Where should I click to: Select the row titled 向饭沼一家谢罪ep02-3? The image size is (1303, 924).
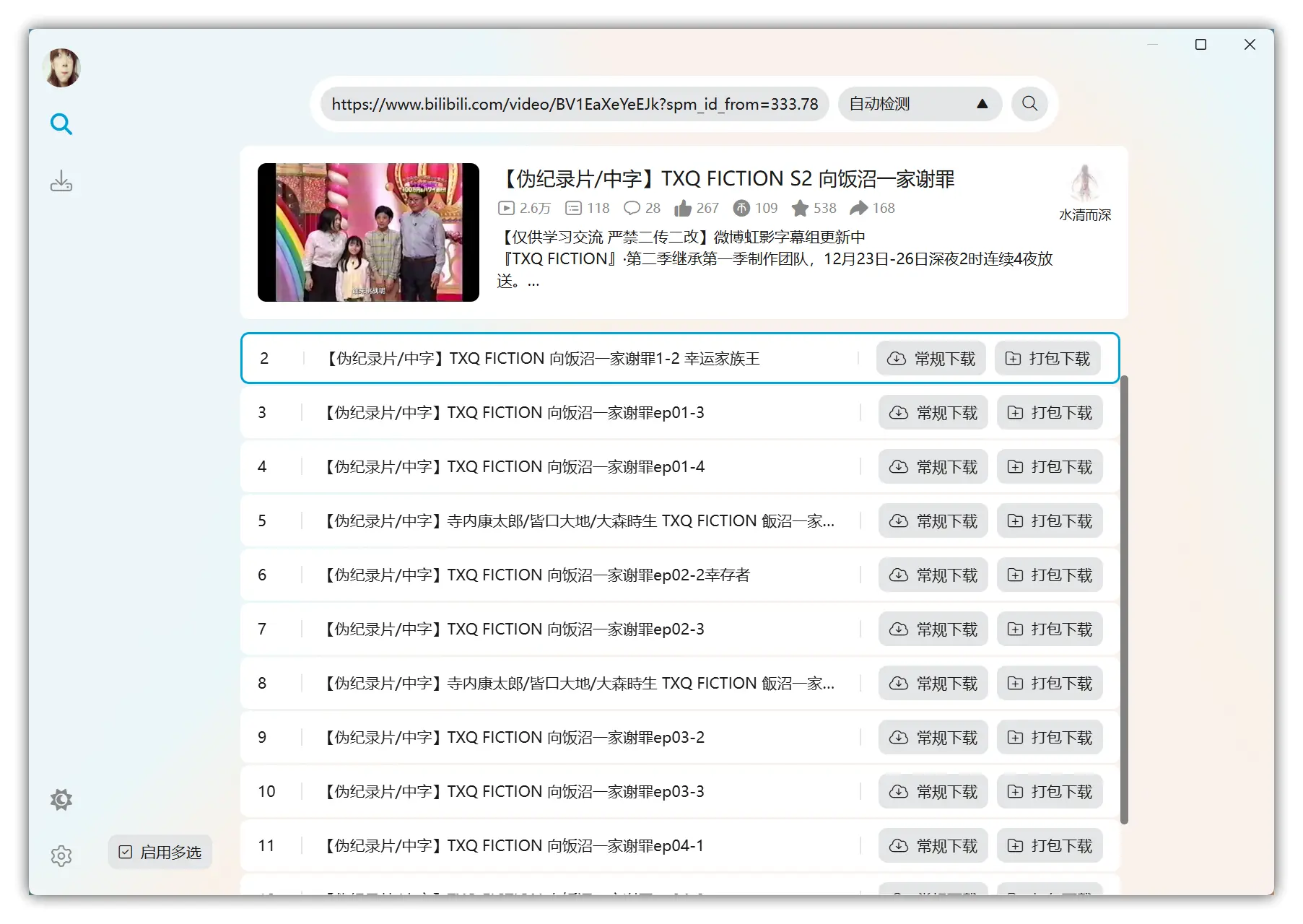(680, 629)
